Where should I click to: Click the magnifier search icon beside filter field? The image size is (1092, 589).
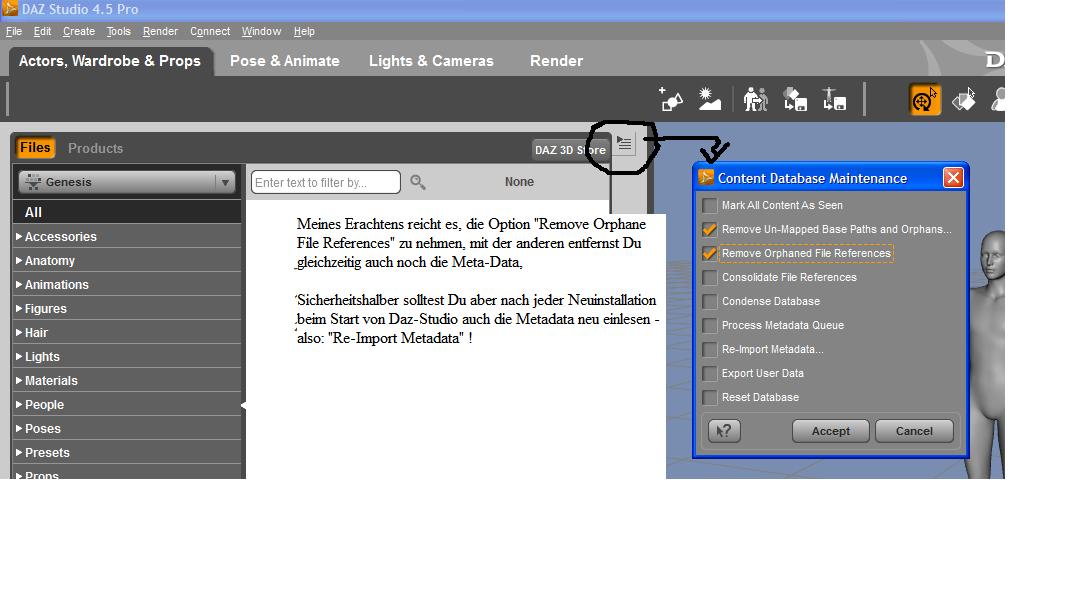coord(417,182)
